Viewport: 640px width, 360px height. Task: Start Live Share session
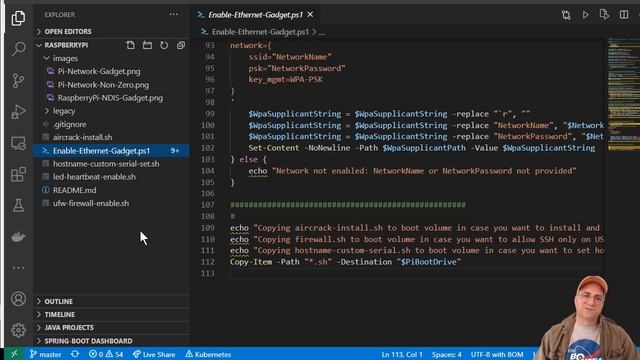(154, 354)
